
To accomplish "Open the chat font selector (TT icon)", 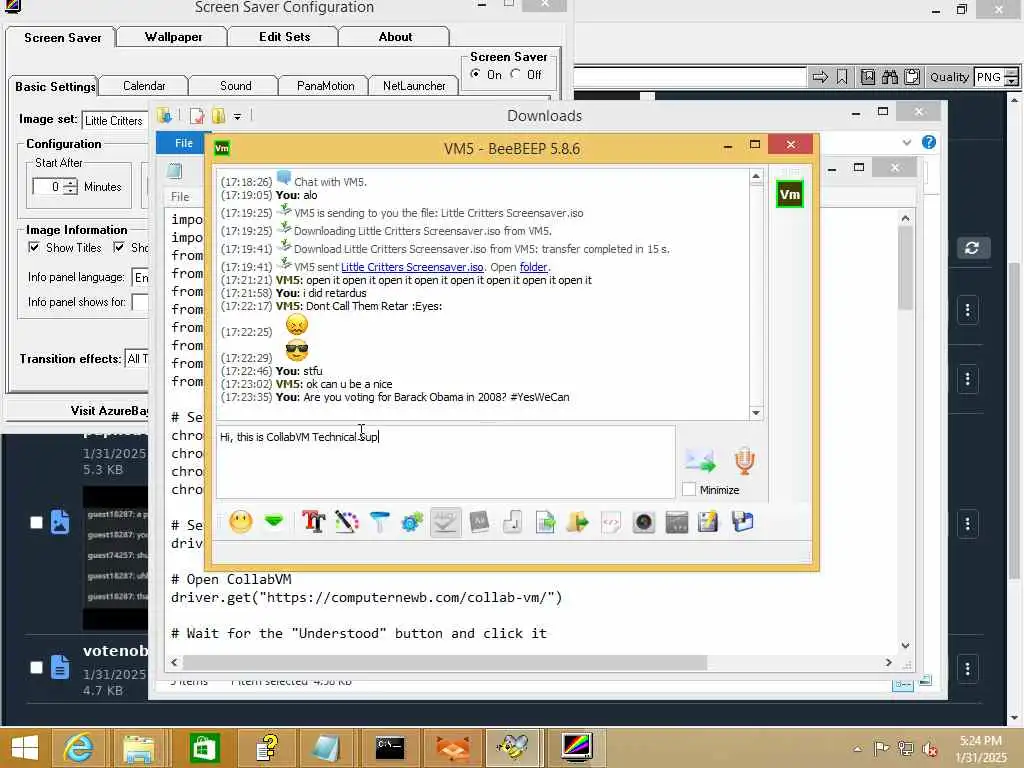I will tap(313, 522).
